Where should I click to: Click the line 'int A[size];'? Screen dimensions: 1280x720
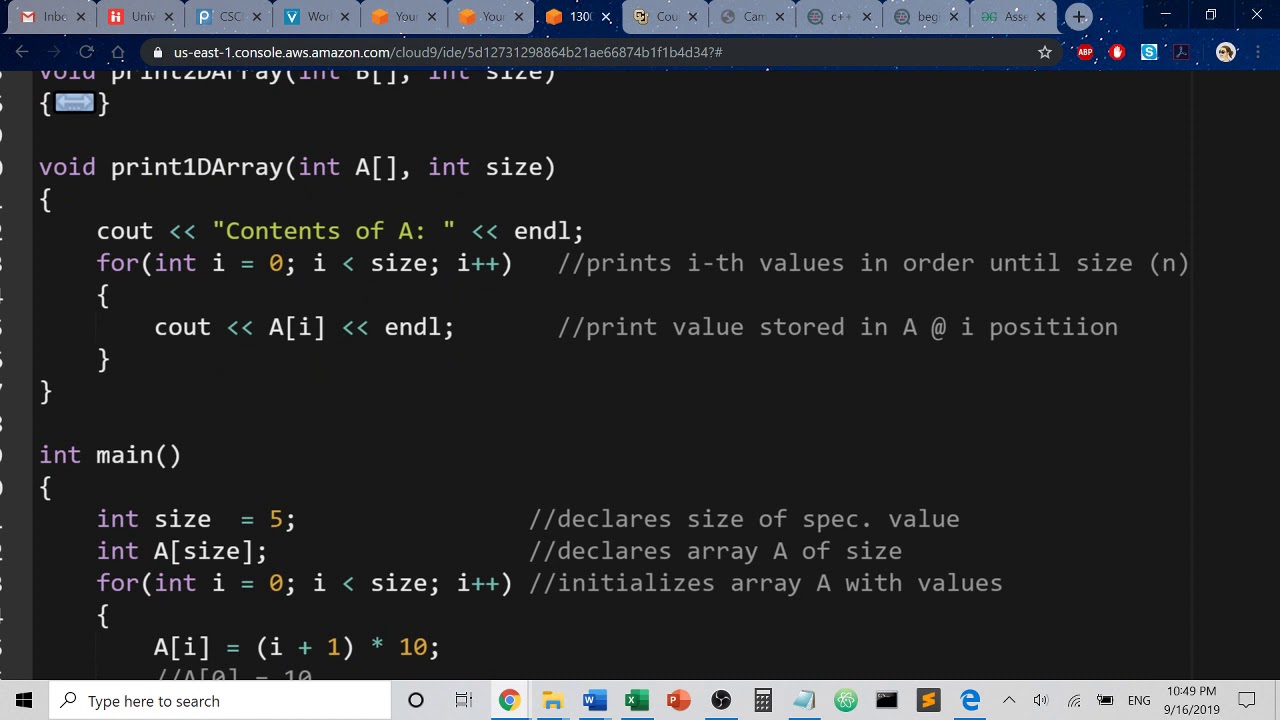(182, 551)
